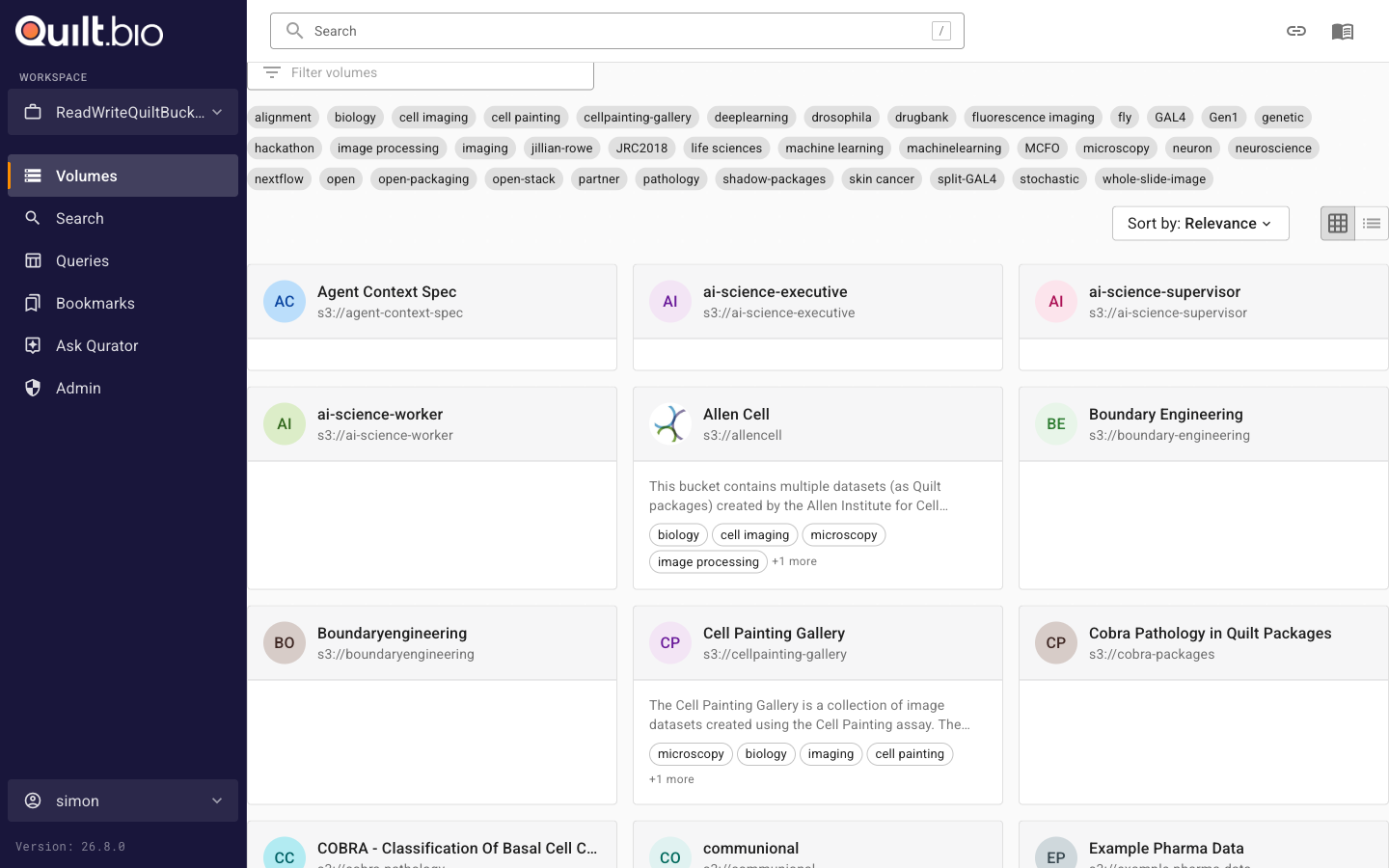Click the CP avatar for Cobra Pathology
The width and height of the screenshot is (1389, 868).
point(1056,642)
